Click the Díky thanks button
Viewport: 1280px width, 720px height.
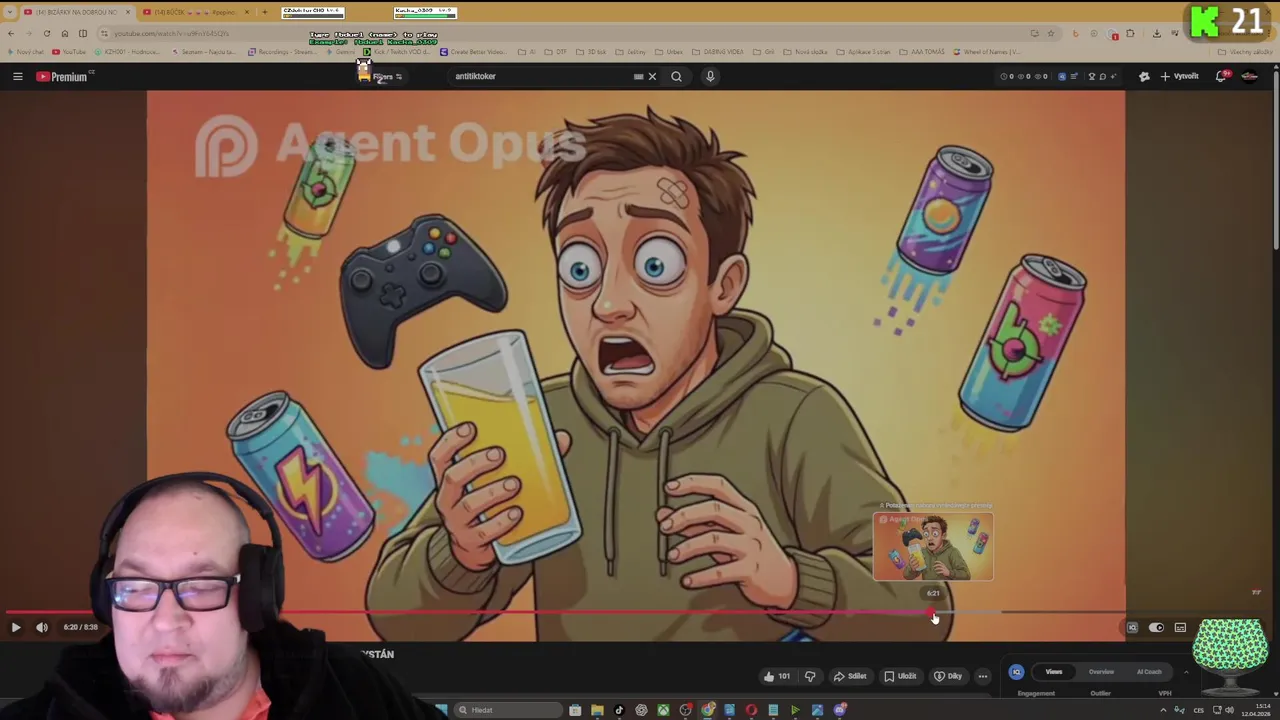[948, 676]
